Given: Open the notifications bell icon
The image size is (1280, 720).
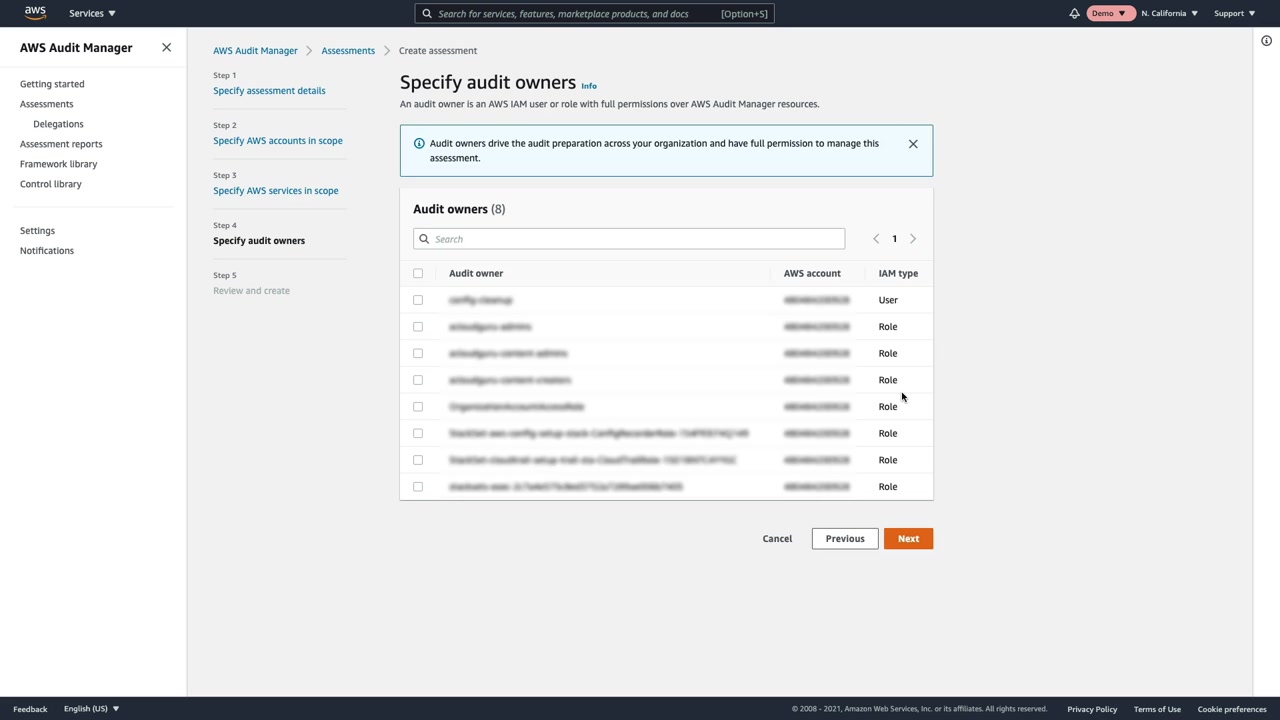Looking at the screenshot, I should (x=1074, y=14).
